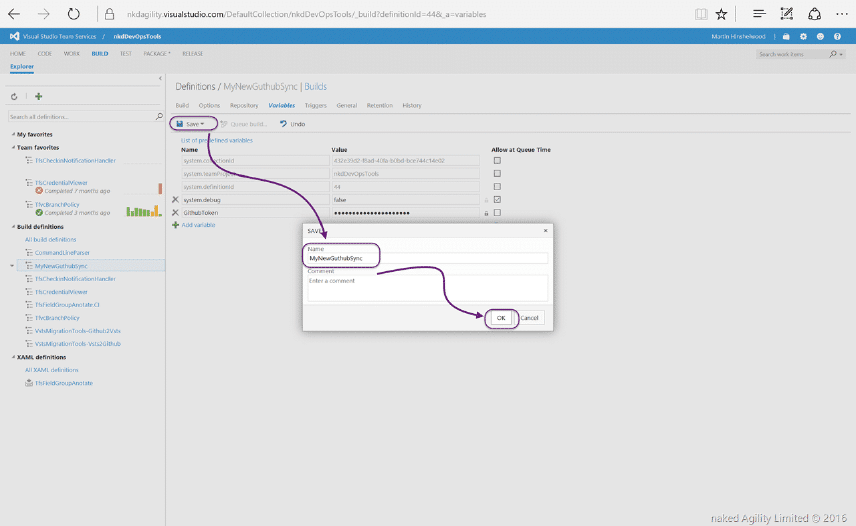Open the settings gear in blue header
The width and height of the screenshot is (856, 526).
pos(803,37)
